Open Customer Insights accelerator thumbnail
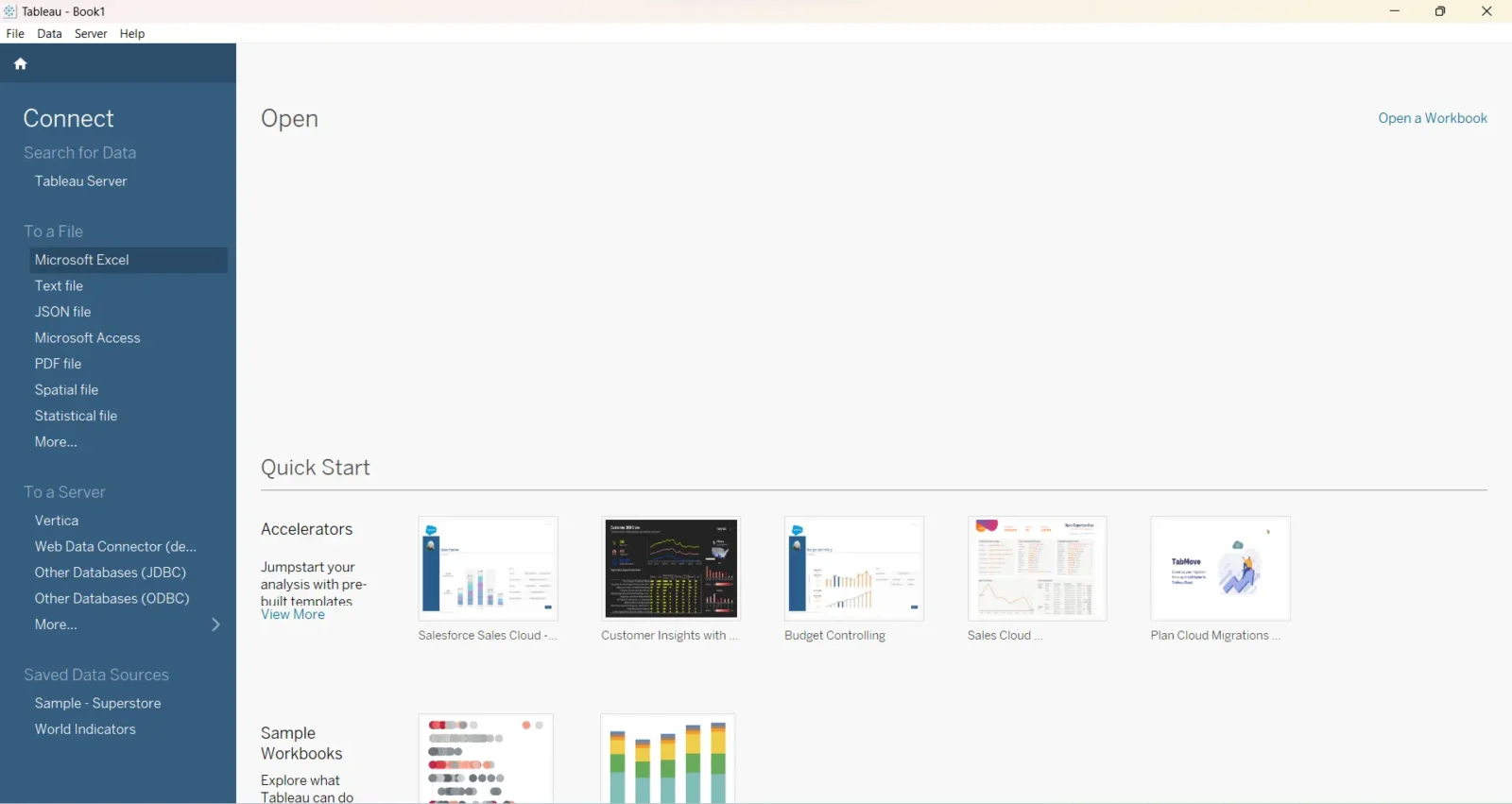 pos(671,568)
